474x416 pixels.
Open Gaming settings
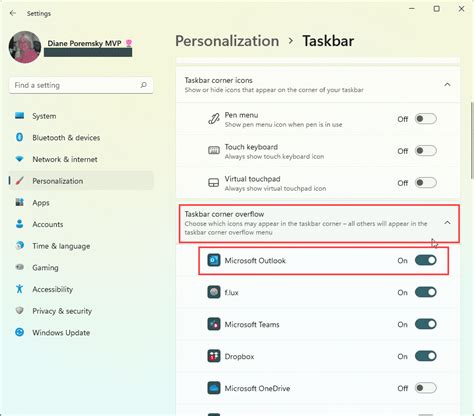[81, 268]
